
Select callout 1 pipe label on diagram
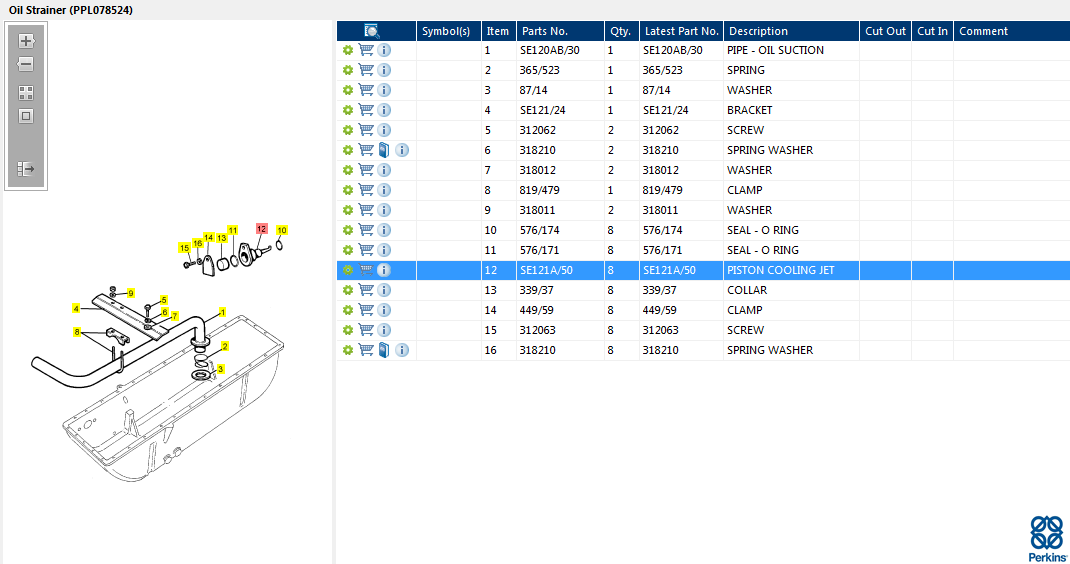pos(222,312)
